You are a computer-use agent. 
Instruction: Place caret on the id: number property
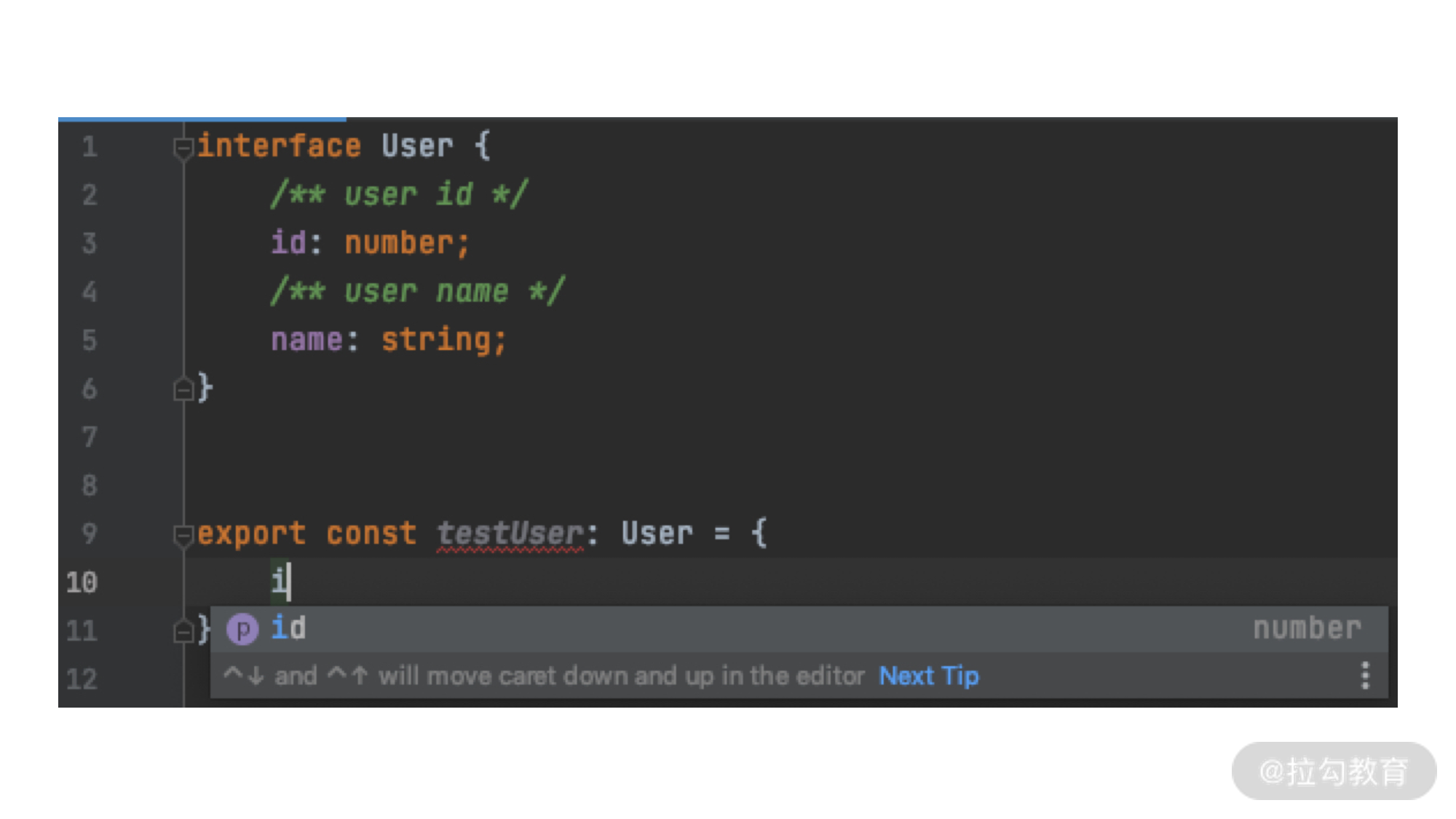point(370,243)
